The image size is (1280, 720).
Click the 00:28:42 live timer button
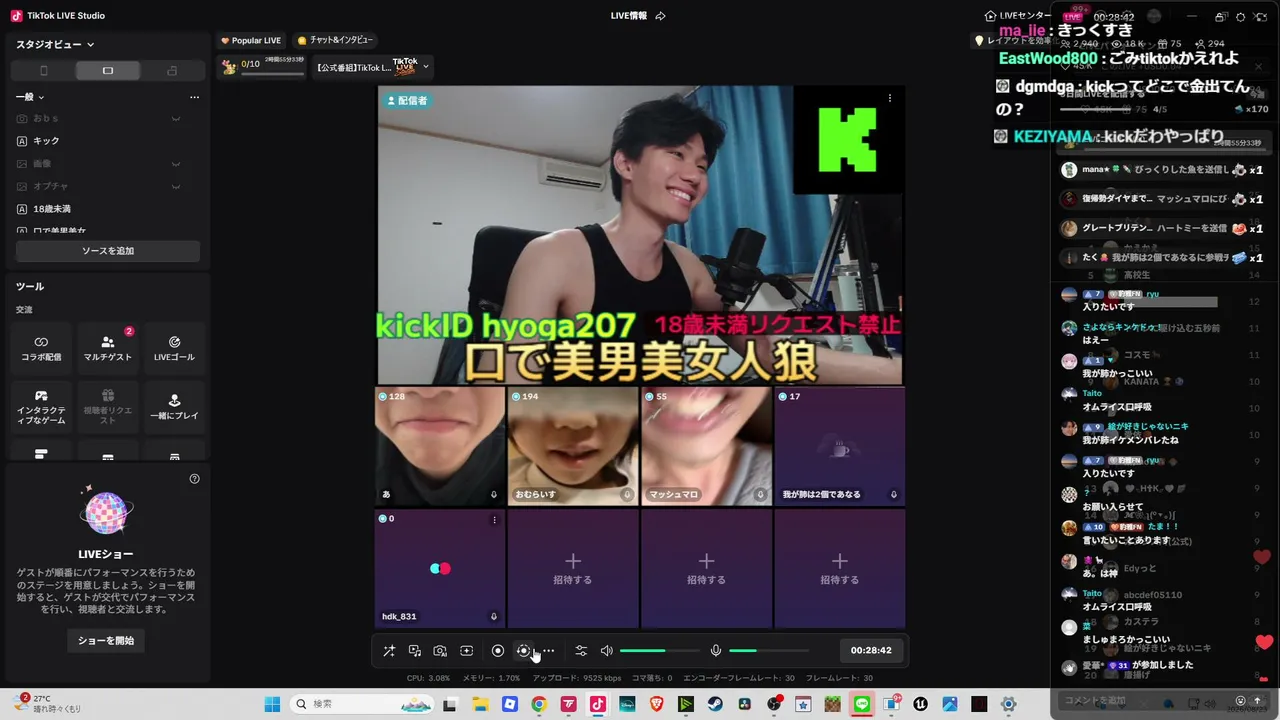pyautogui.click(x=871, y=650)
